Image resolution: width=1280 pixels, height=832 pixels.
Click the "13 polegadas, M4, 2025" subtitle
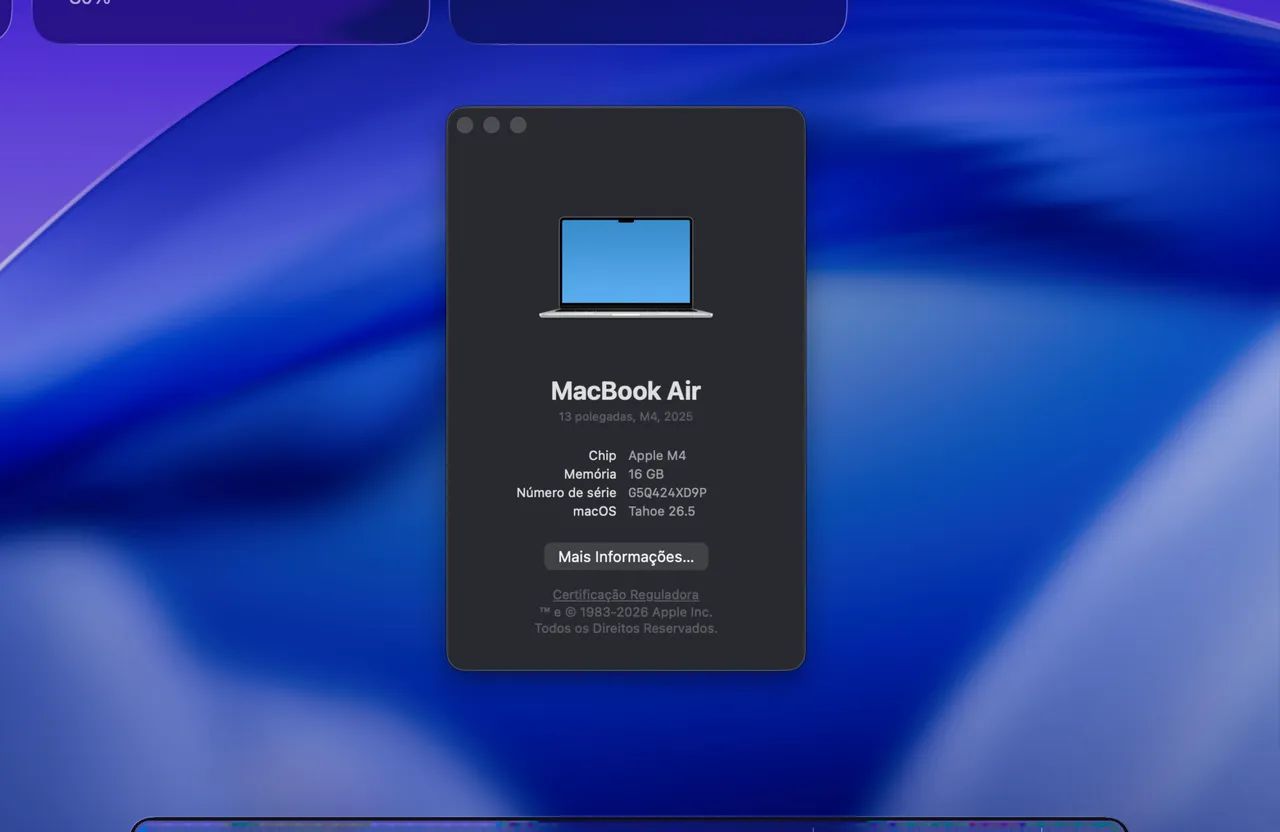[x=626, y=417]
